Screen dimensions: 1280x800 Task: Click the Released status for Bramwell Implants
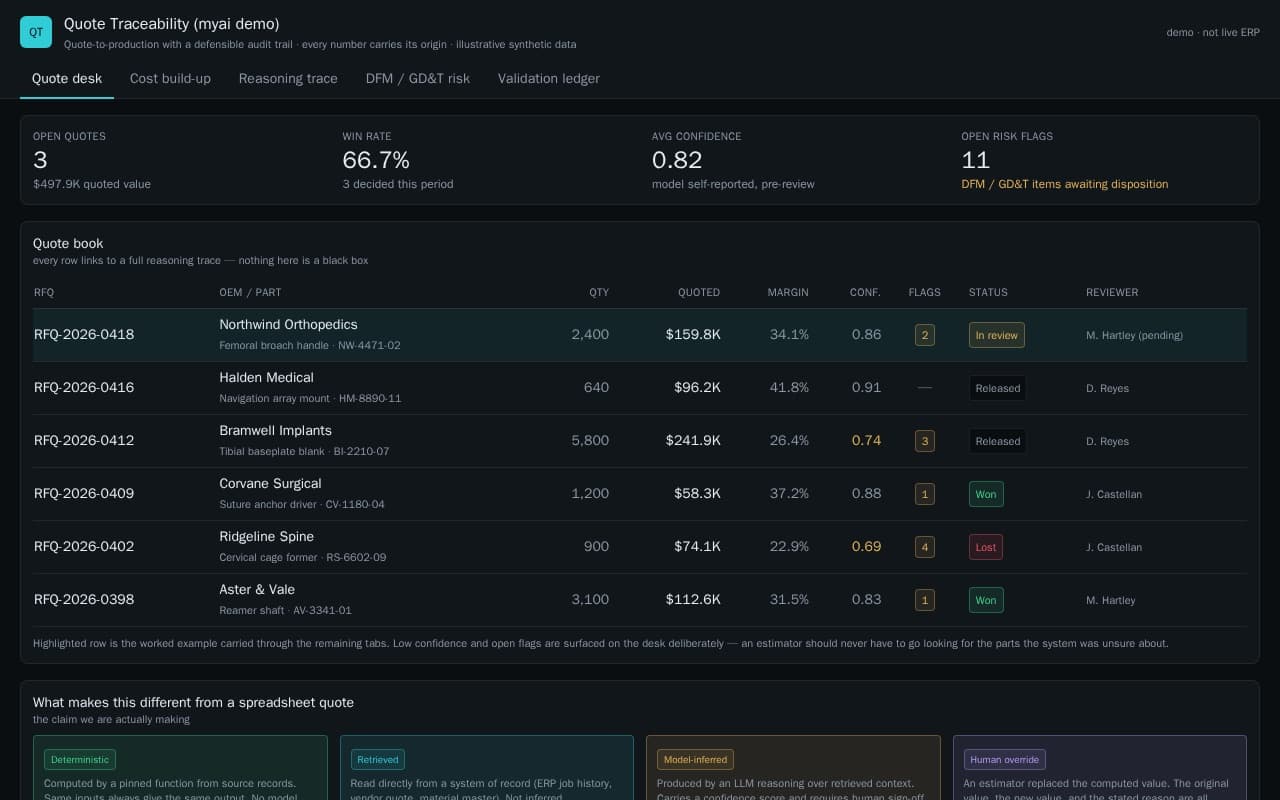[998, 441]
